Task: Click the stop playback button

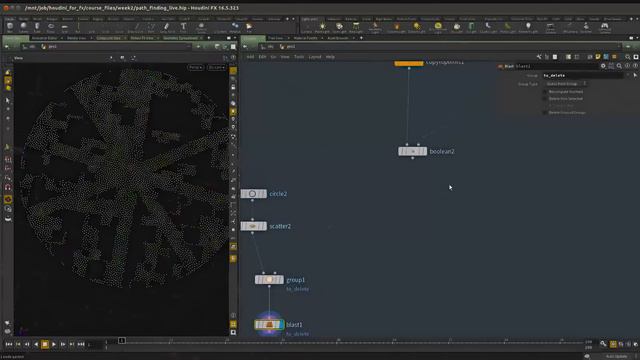Action: tap(45, 344)
